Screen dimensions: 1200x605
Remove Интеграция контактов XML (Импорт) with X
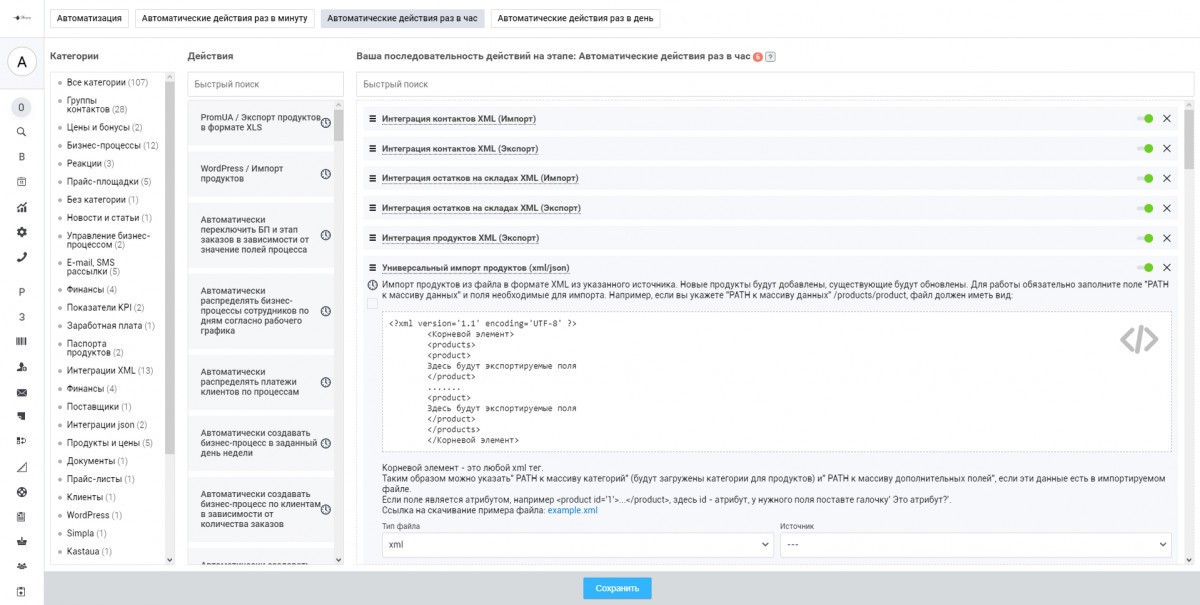pos(1166,119)
